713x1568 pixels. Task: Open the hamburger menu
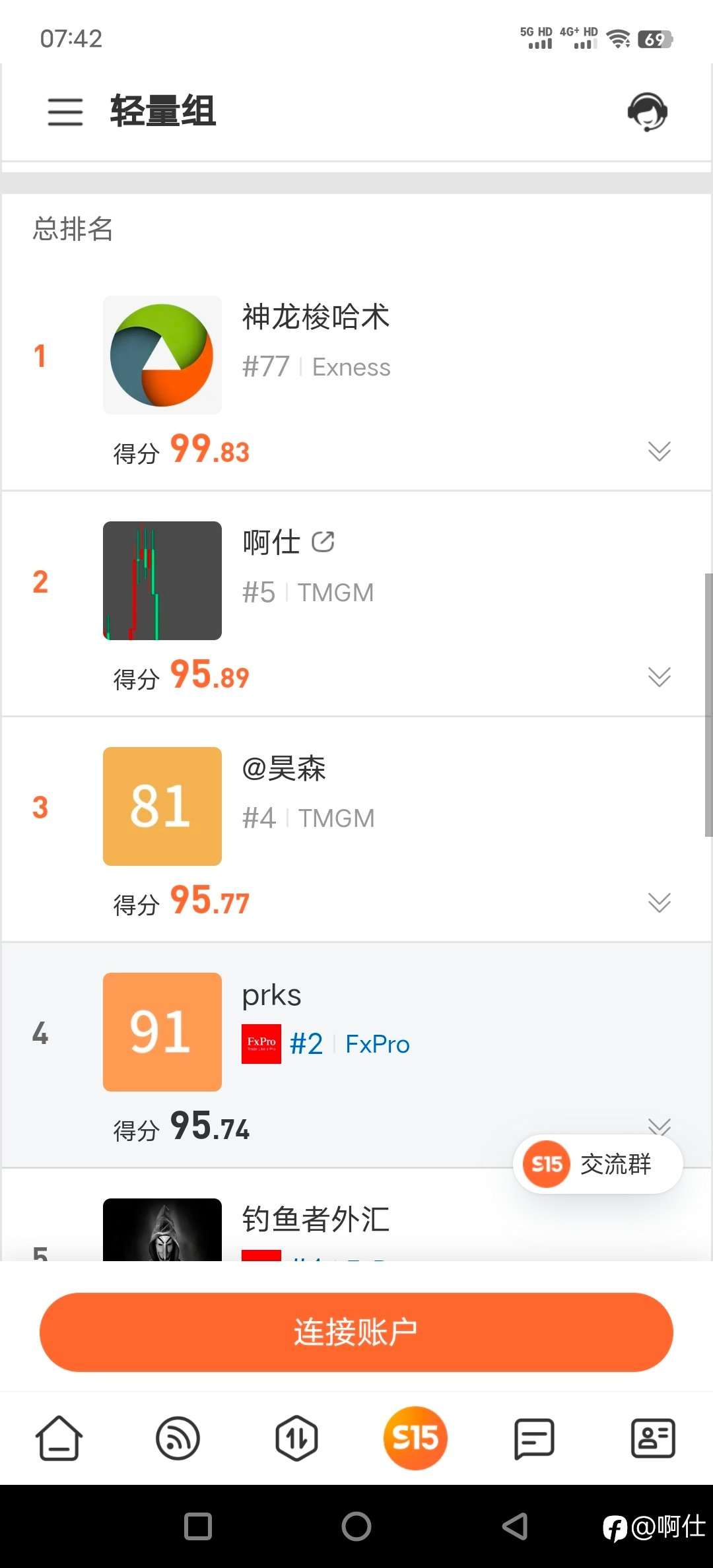coord(65,112)
